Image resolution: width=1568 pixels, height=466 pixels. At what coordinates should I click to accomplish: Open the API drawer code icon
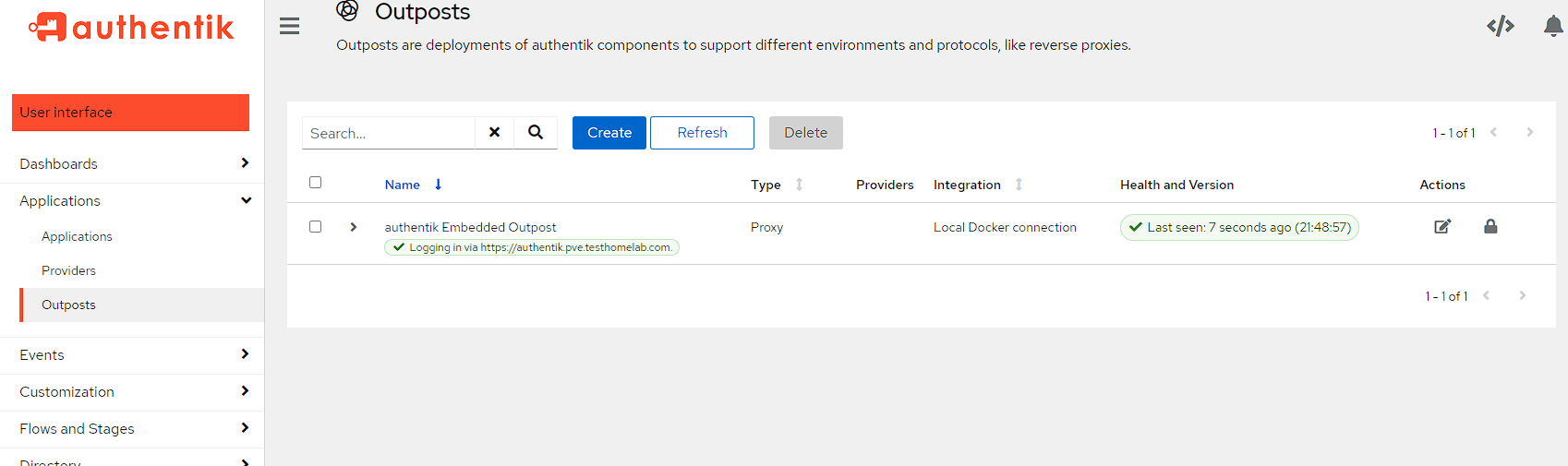(1500, 26)
